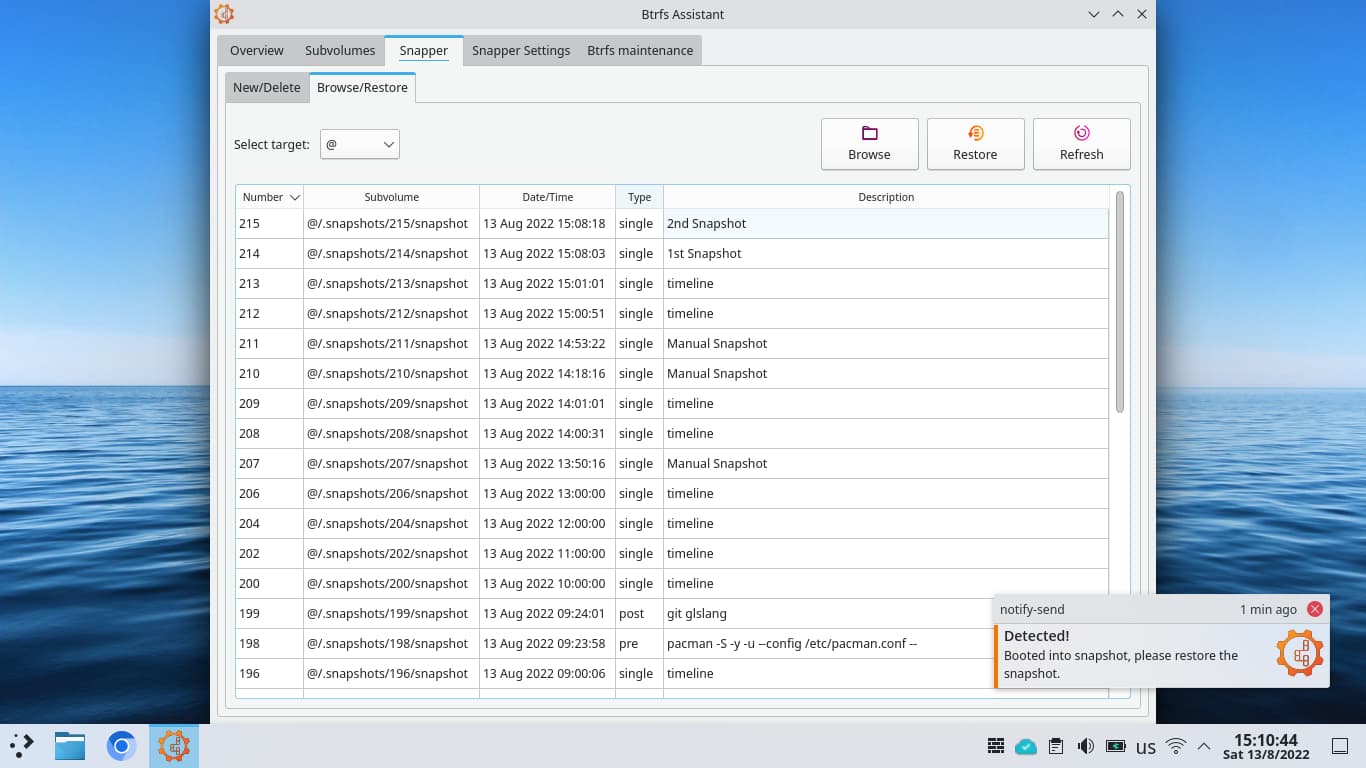The image size is (1366, 768).
Task: Open the file manager from taskbar
Action: pyautogui.click(x=70, y=745)
